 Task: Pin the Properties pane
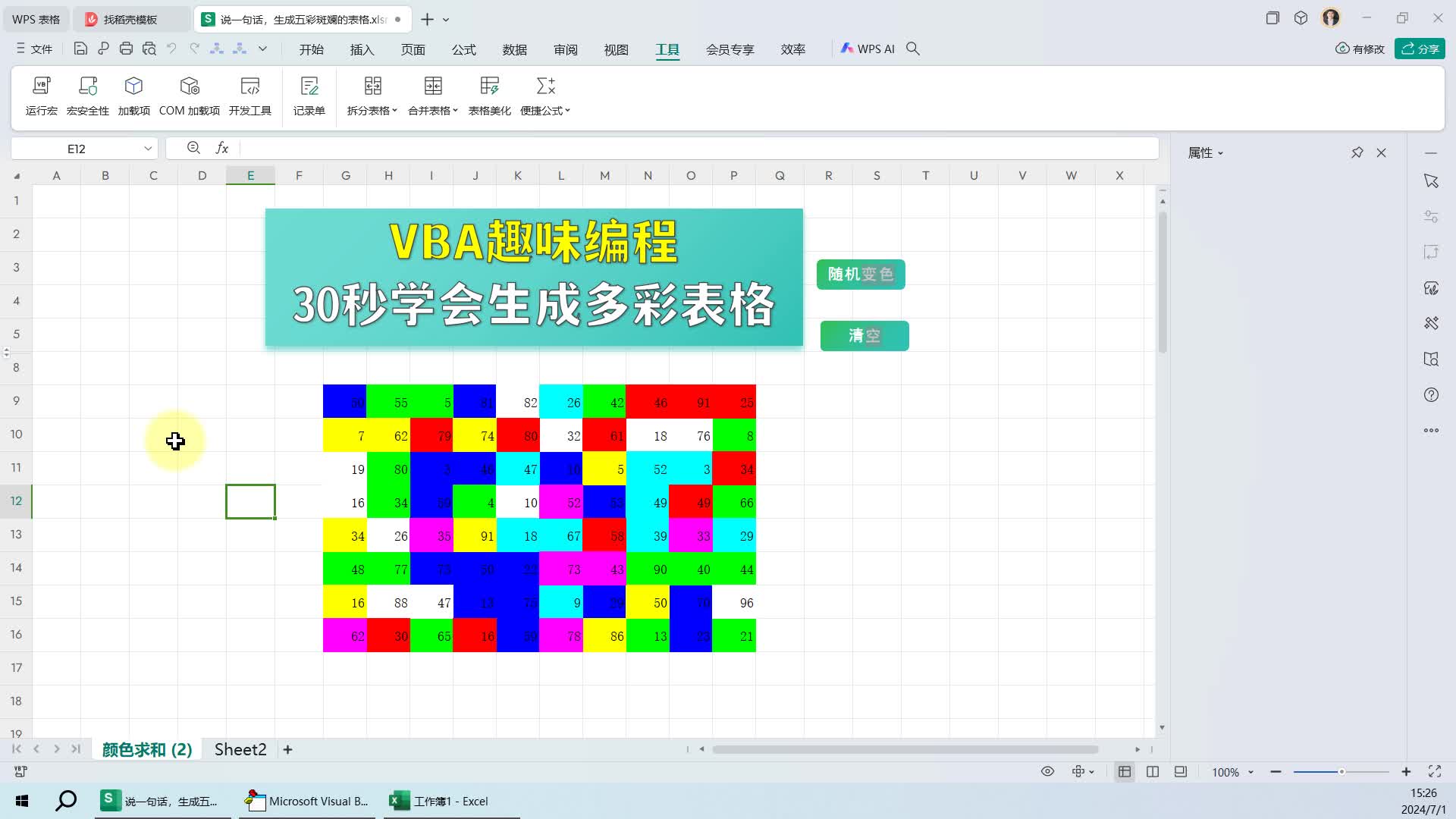pyautogui.click(x=1357, y=152)
